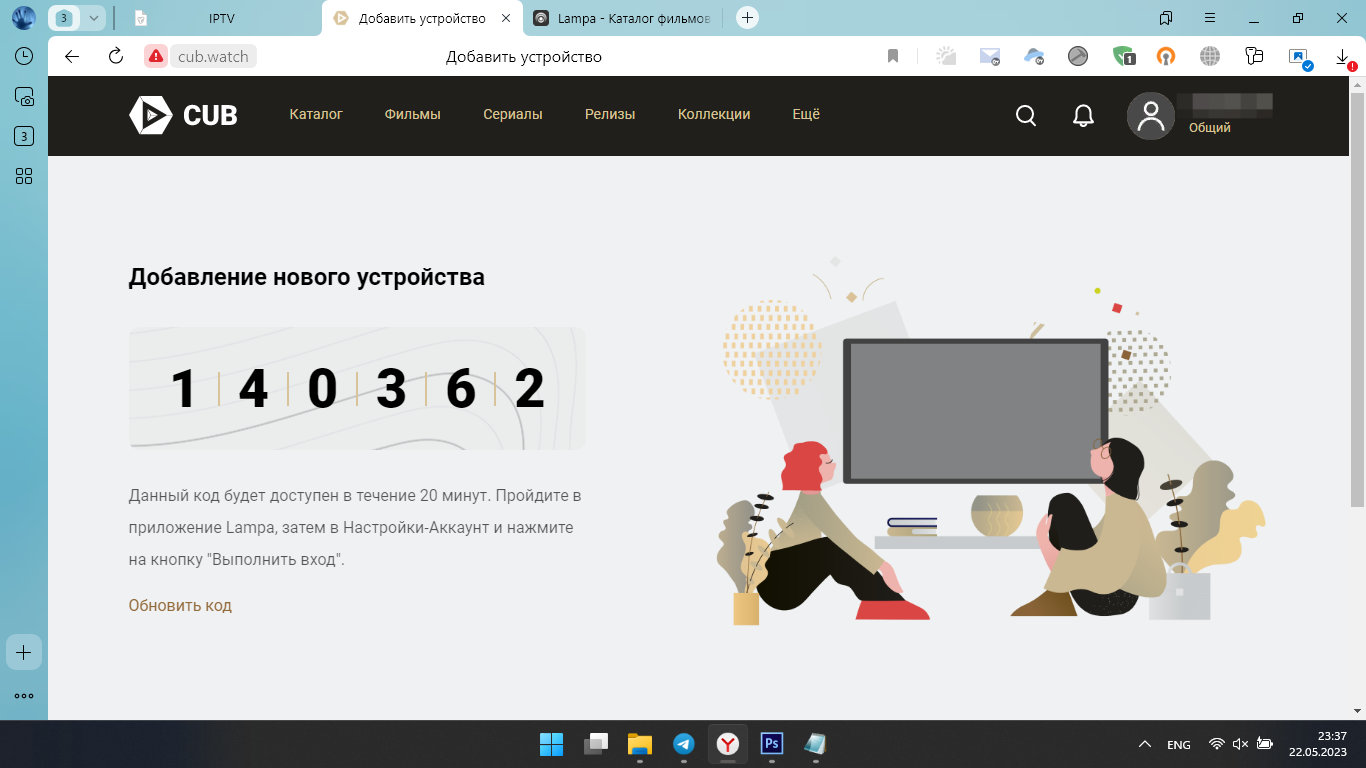Open the Фильмы menu item

click(412, 114)
